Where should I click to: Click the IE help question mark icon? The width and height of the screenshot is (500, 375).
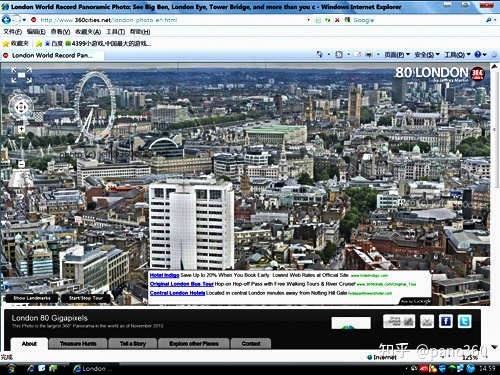tap(478, 54)
